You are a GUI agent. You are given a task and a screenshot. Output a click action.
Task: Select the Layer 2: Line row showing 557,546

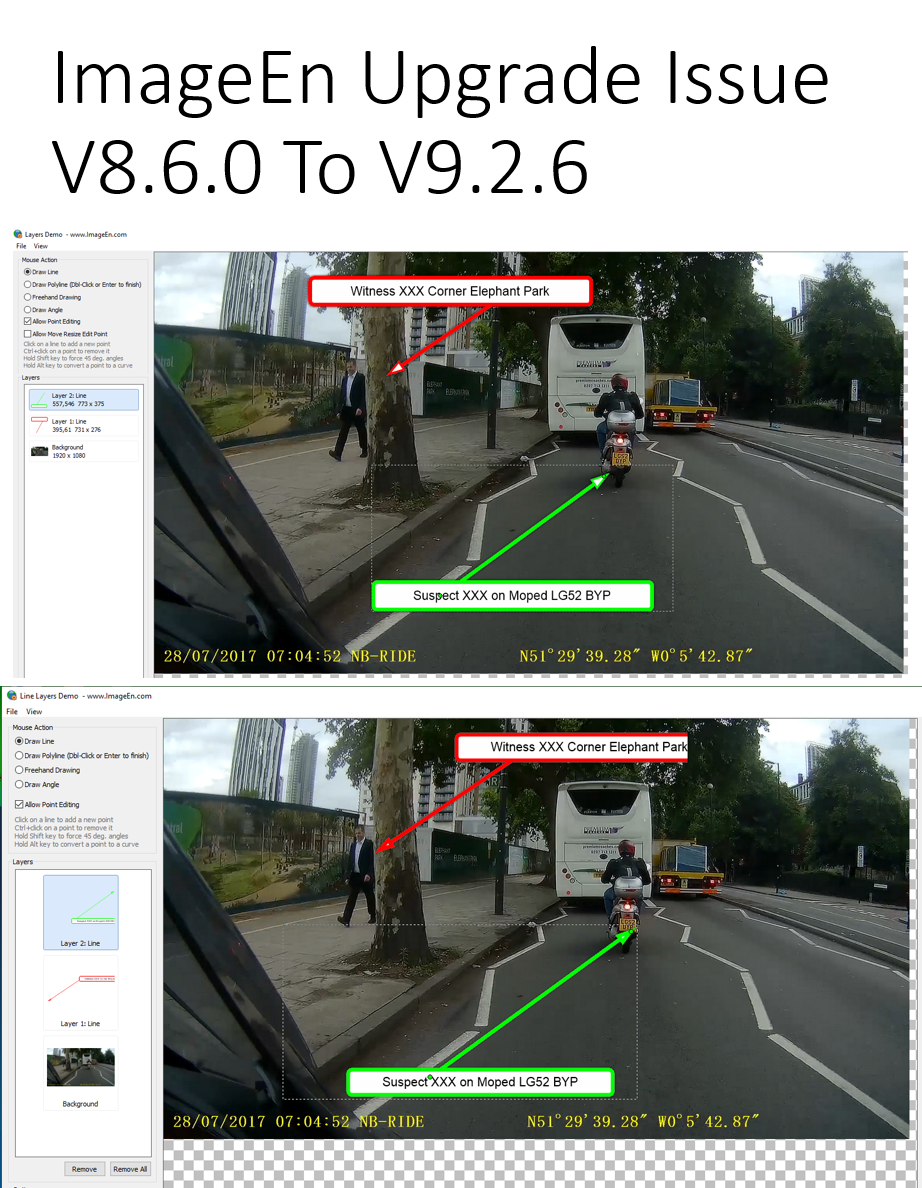(83, 400)
